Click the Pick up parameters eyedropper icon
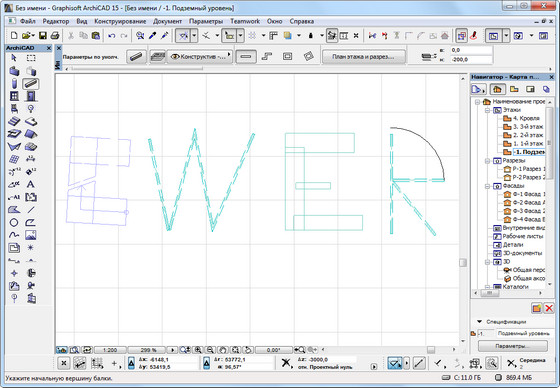560x388 pixels. (x=152, y=35)
